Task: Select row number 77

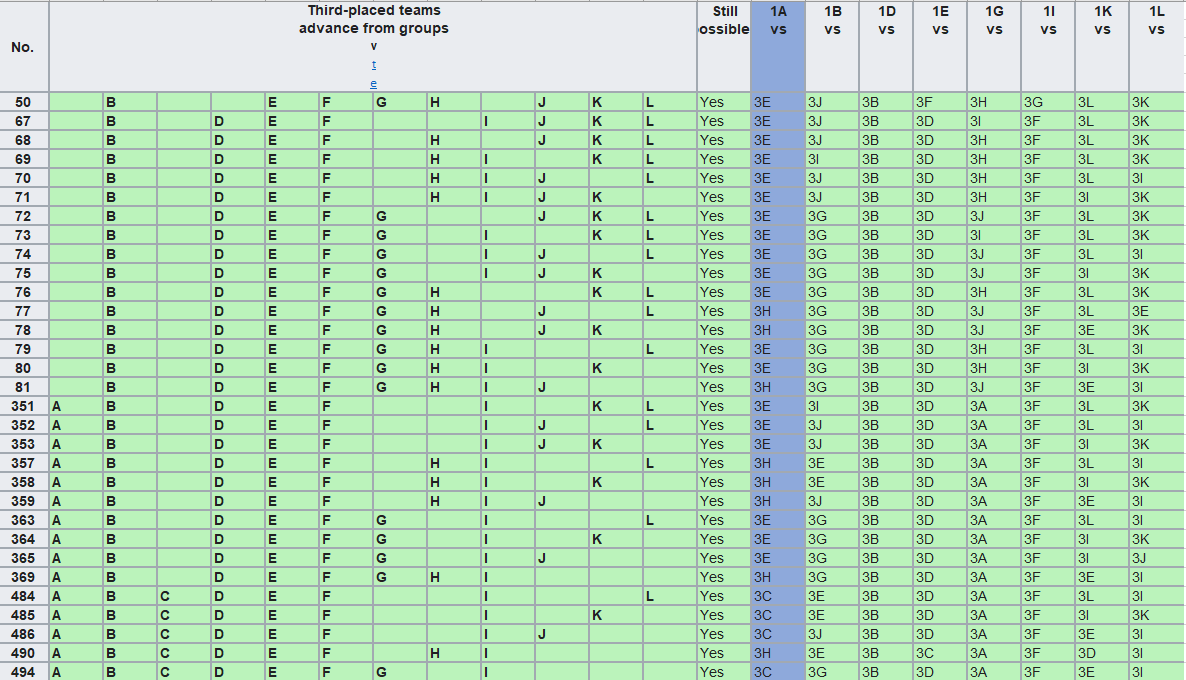Action: coord(23,311)
